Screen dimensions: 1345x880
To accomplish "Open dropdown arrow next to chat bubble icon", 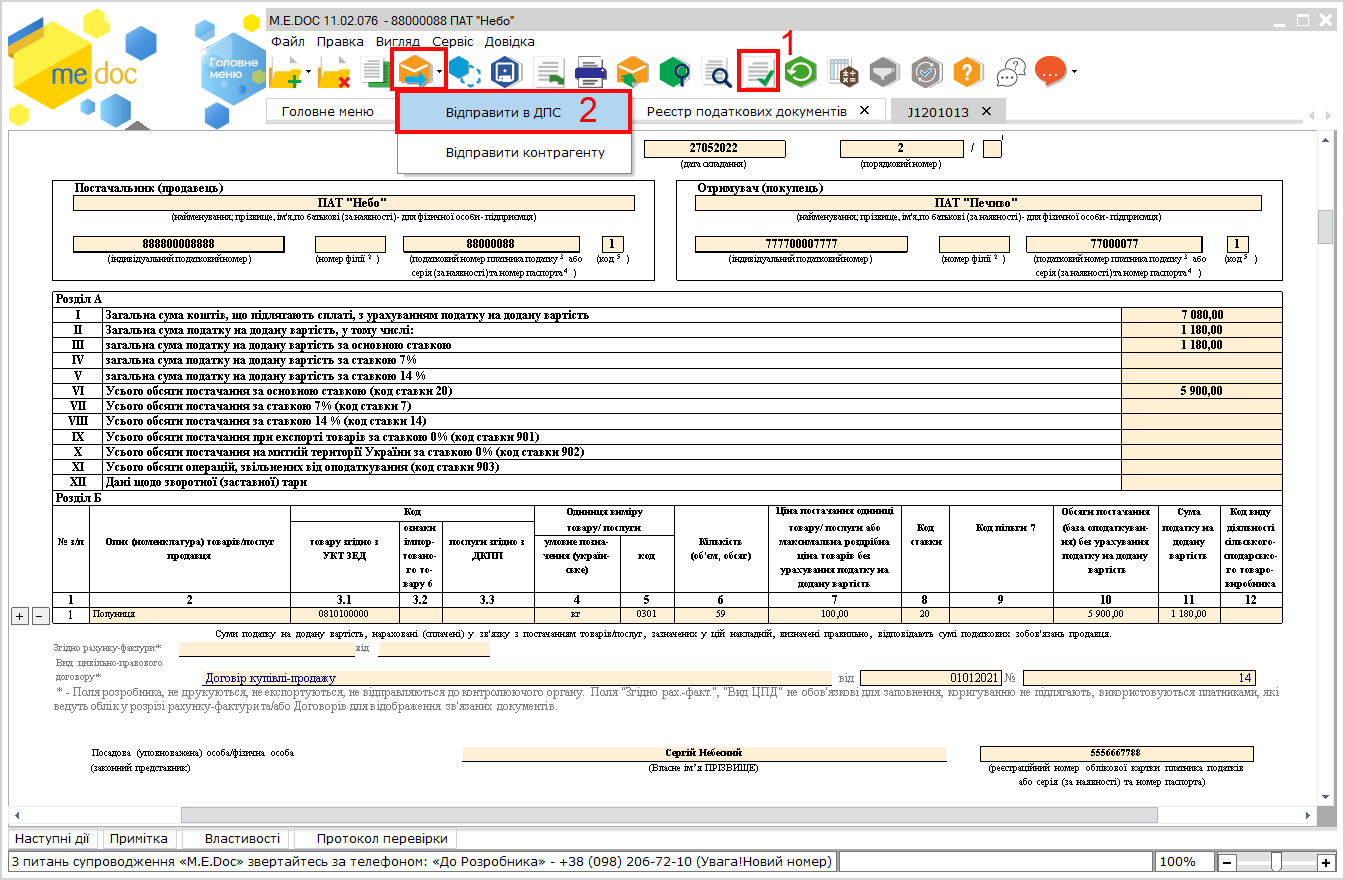I will [x=1074, y=72].
